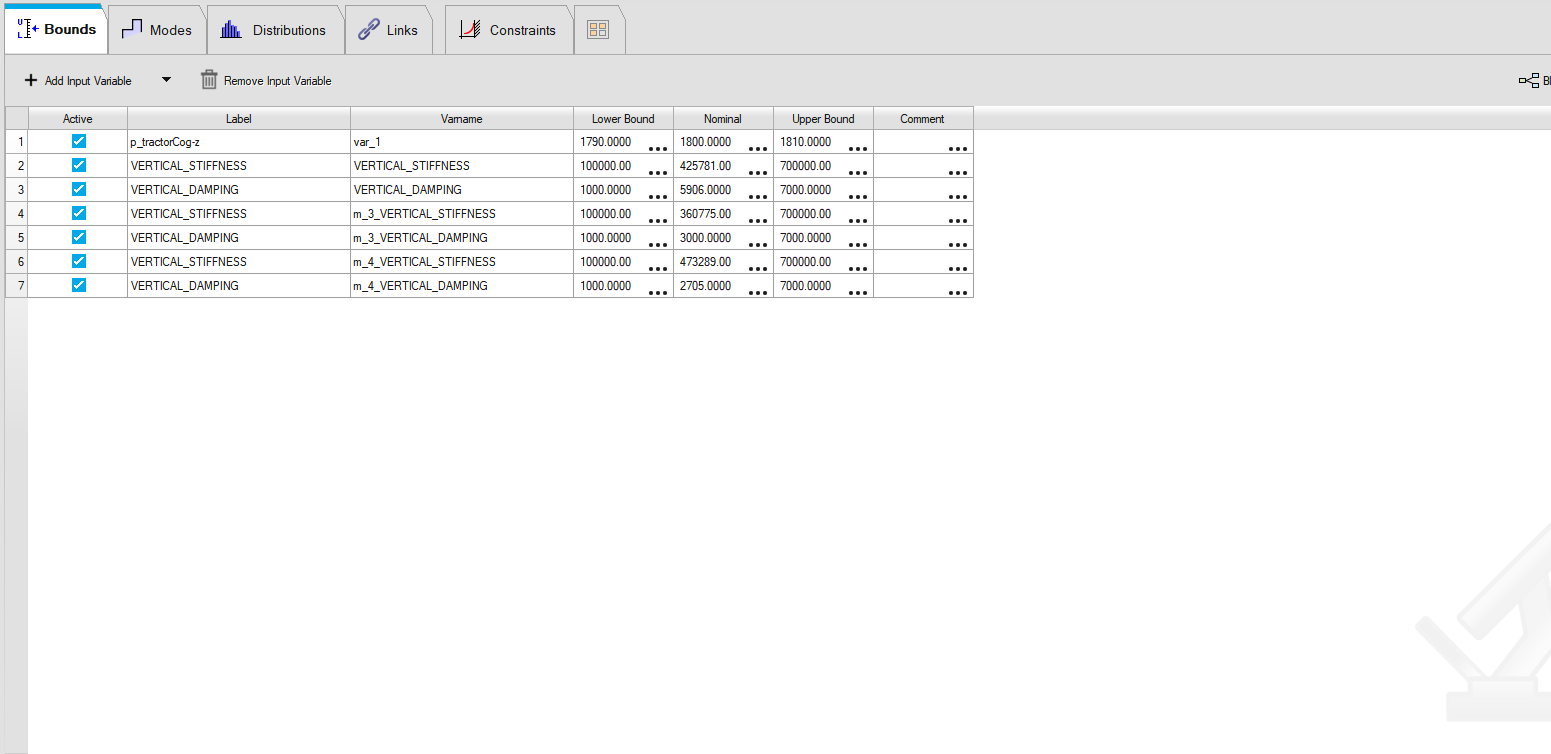
Task: Open ellipsis for nominal 360775.00
Action: tap(758, 219)
